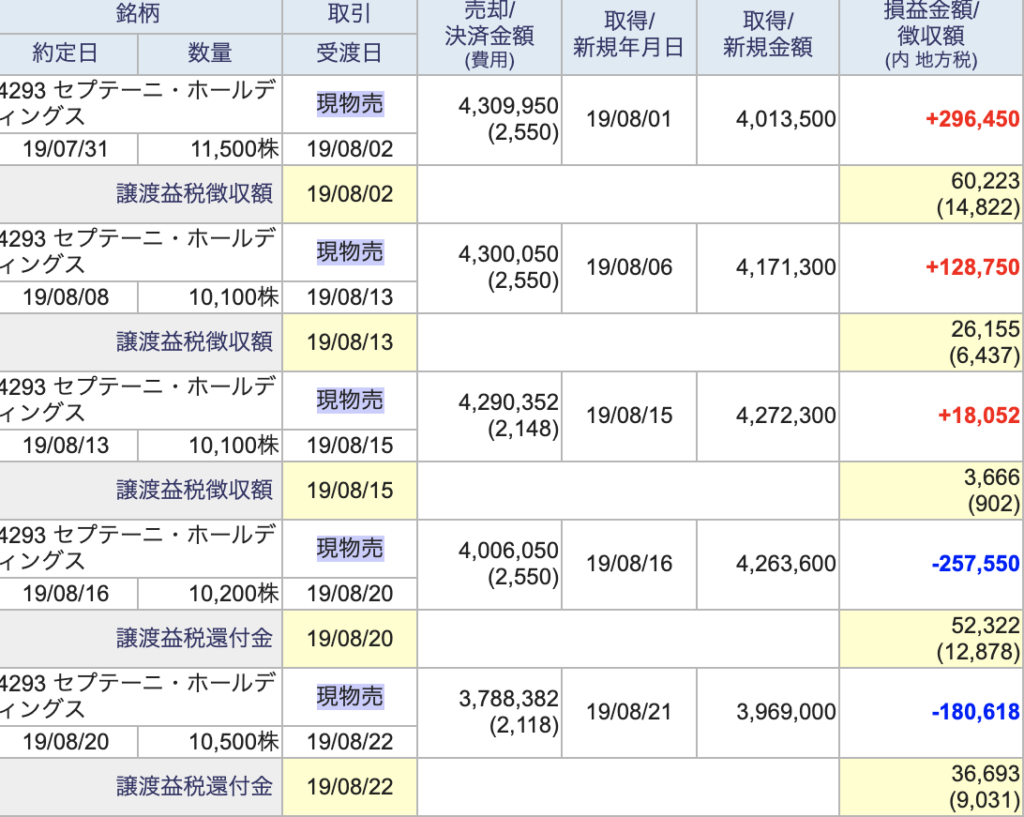1024x817 pixels.
Task: Click the tax withheld amount 26,155
Action: click(985, 329)
